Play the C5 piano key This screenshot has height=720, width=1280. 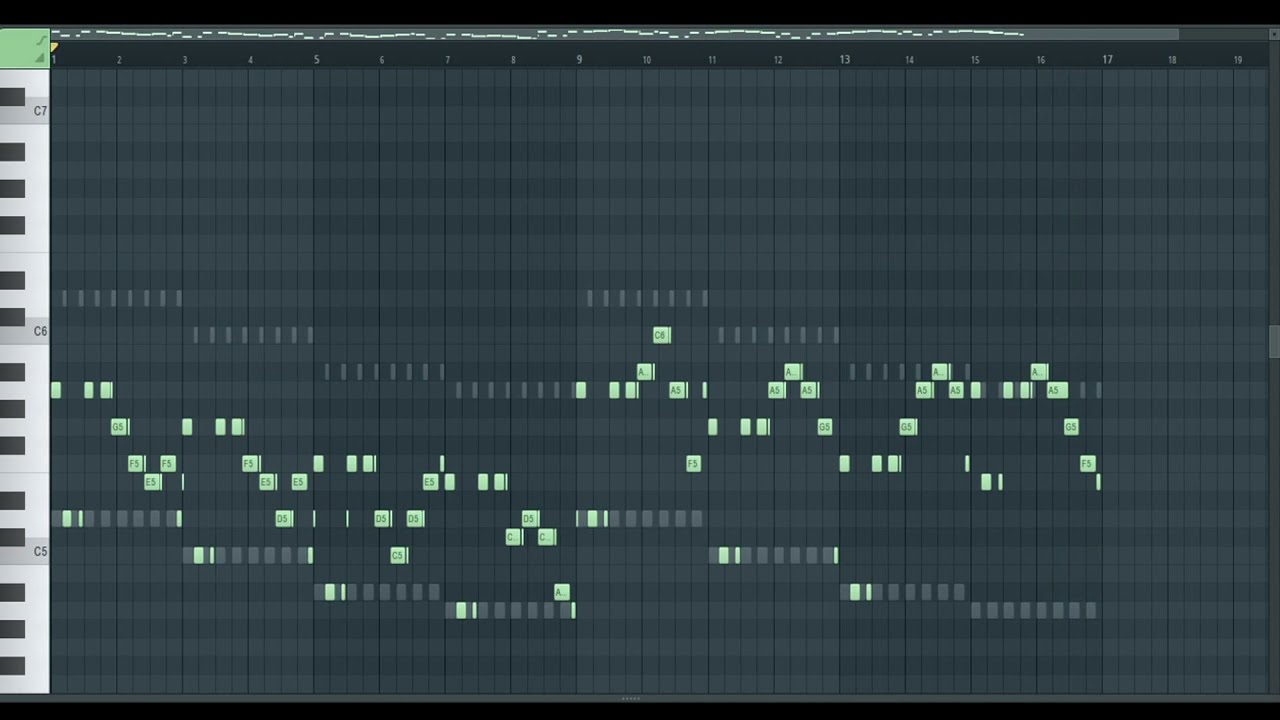coord(25,551)
